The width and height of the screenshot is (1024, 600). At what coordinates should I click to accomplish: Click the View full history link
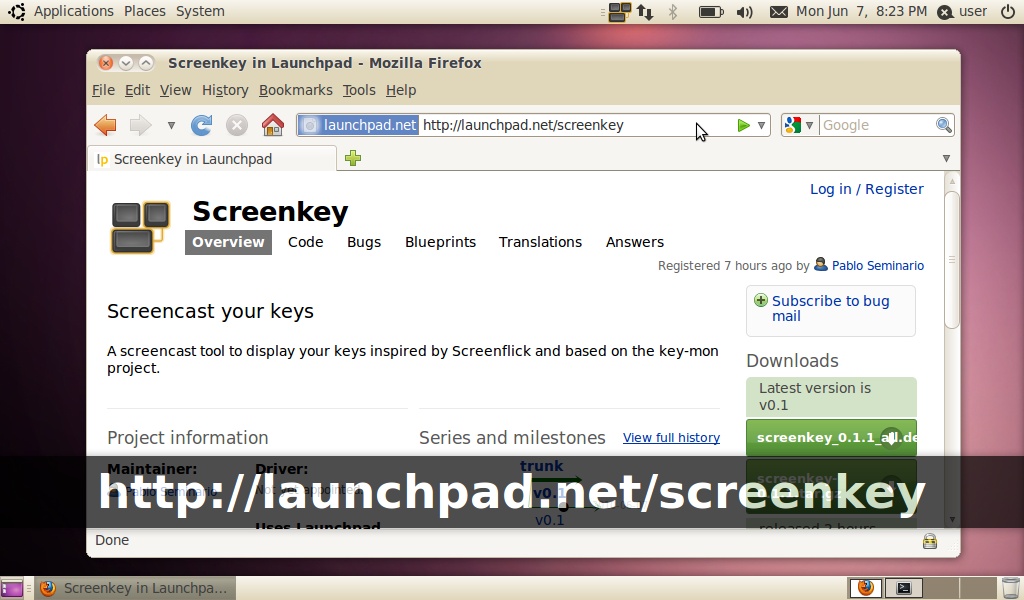(x=671, y=437)
